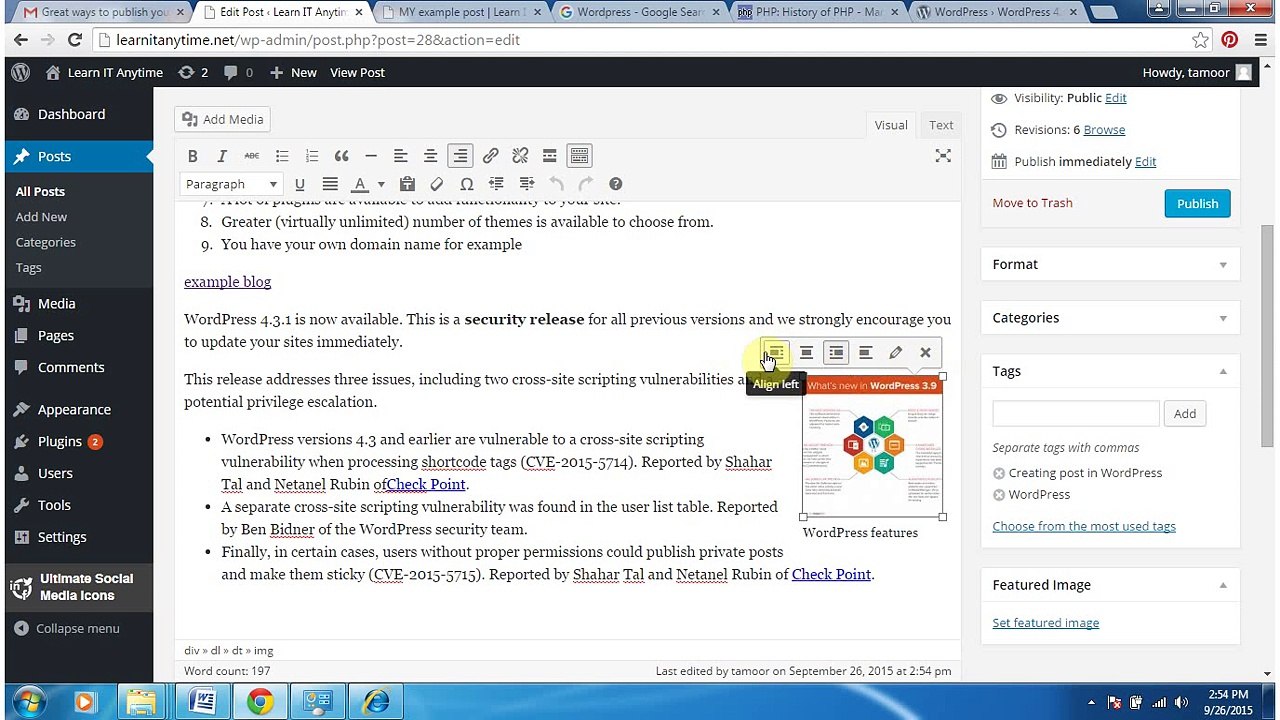Switch to the Text editor tab
This screenshot has height=720, width=1280.
(x=941, y=125)
